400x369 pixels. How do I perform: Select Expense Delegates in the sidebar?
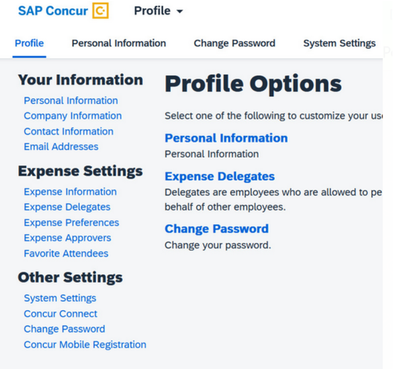[x=67, y=207]
